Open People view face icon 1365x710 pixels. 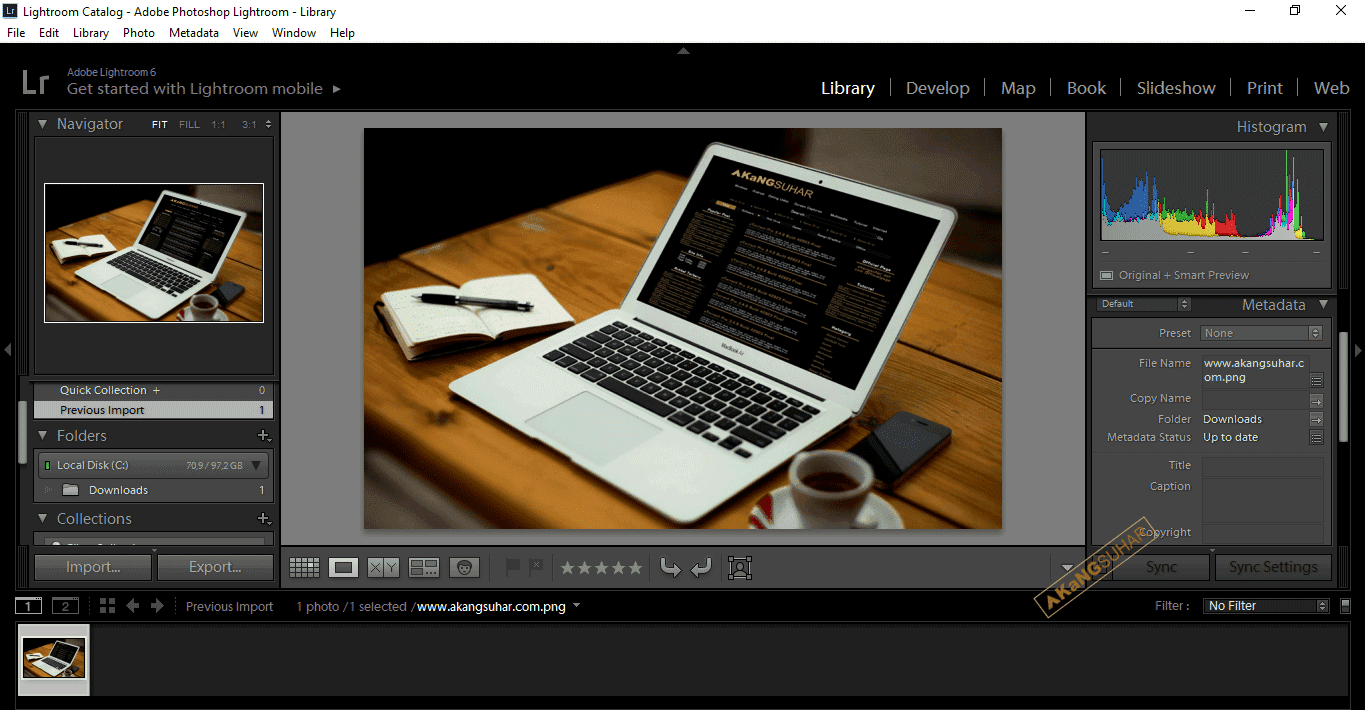tap(464, 568)
